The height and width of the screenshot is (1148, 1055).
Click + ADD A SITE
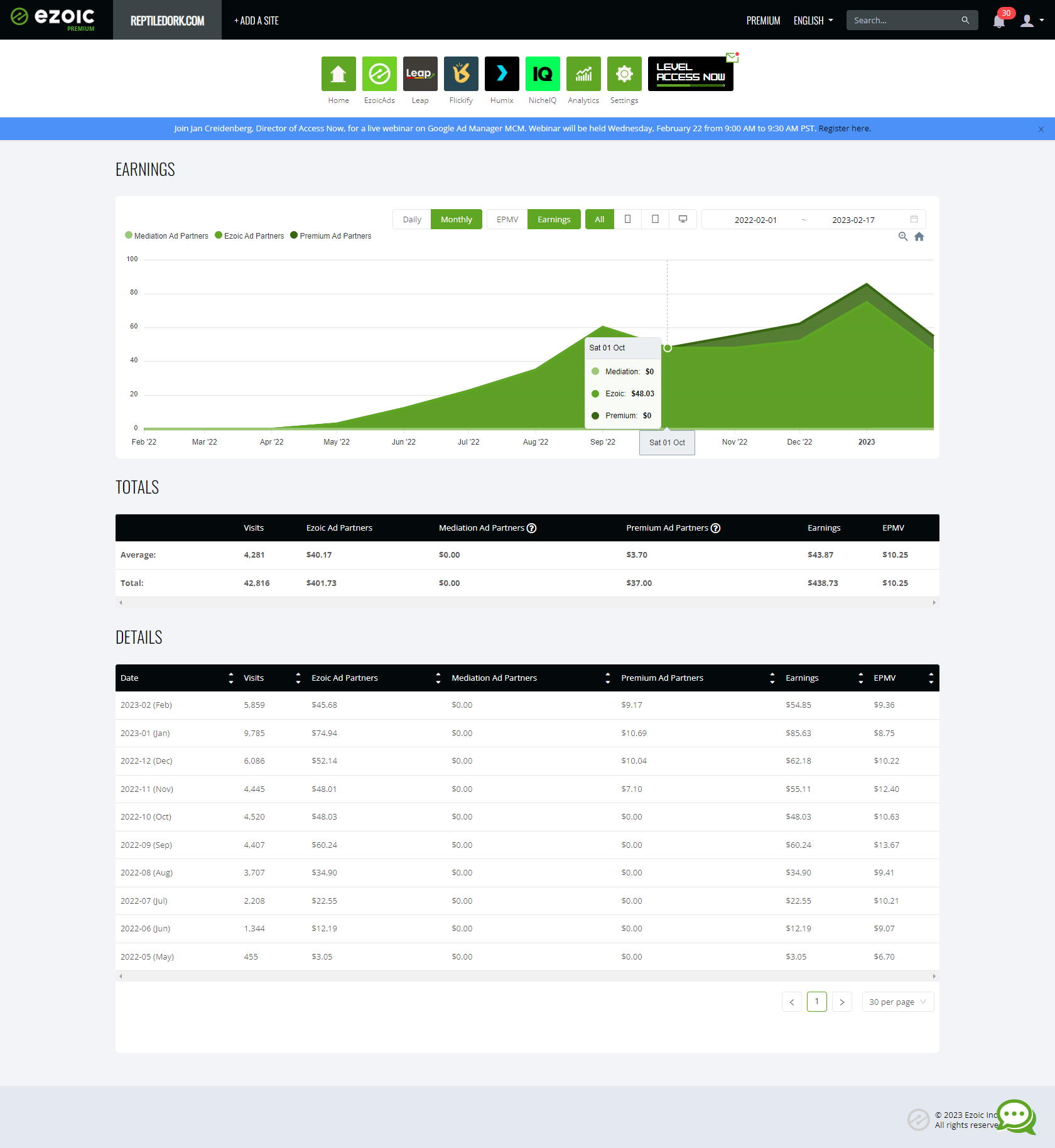[256, 21]
